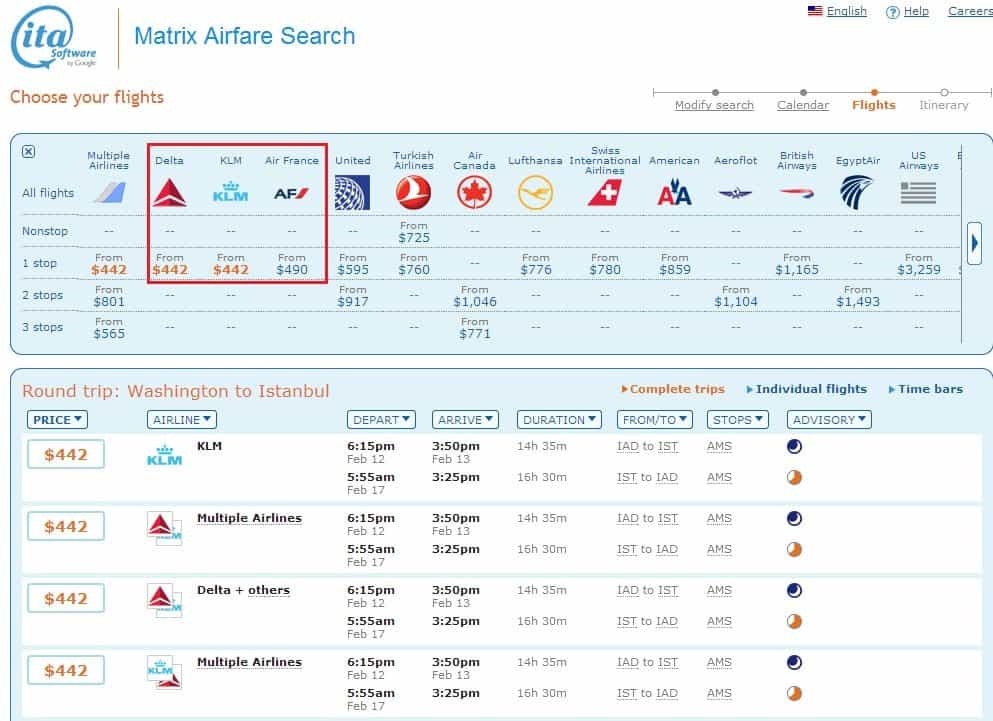Open the AIRLINE filter dropdown
Screen dimensions: 993x721
(x=182, y=419)
